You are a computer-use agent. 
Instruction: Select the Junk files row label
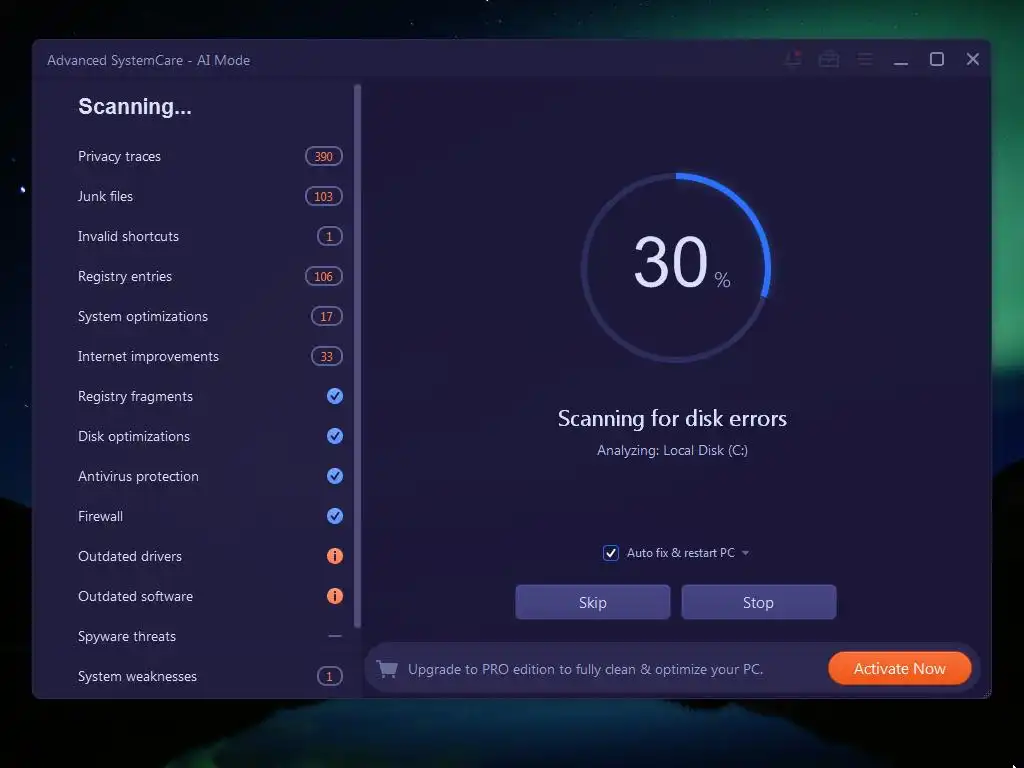coord(105,196)
